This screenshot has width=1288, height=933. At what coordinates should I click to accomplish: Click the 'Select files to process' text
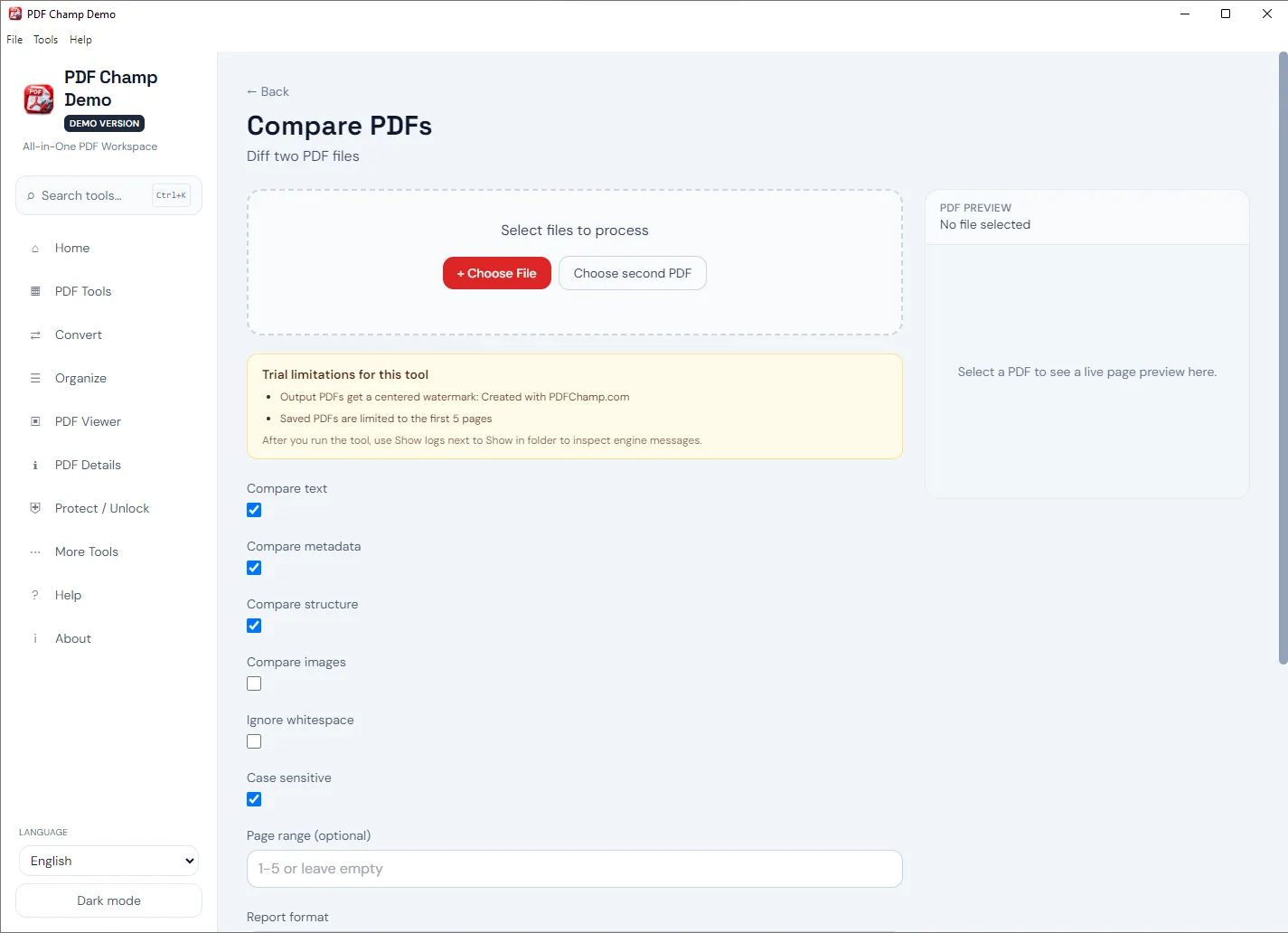pos(575,231)
